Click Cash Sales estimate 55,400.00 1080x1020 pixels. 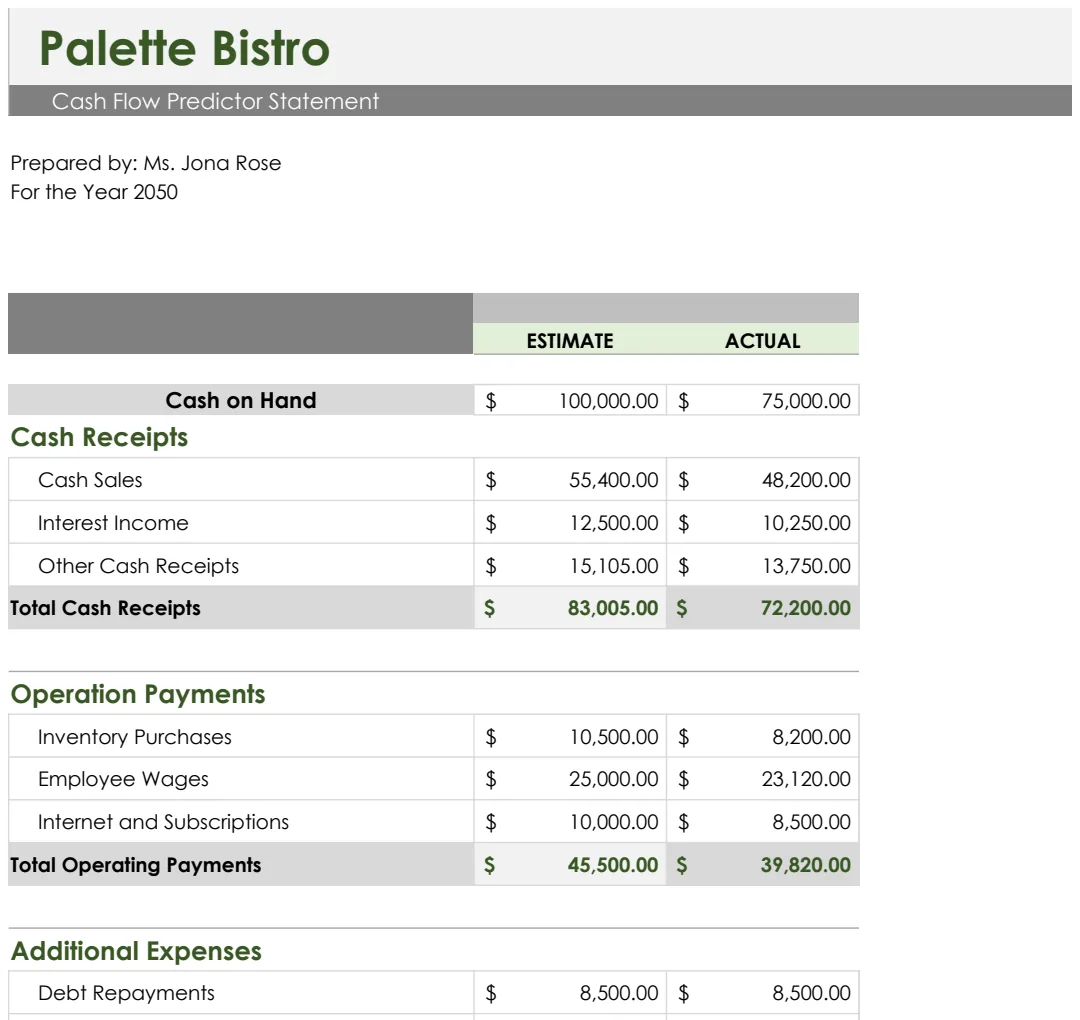coord(570,480)
